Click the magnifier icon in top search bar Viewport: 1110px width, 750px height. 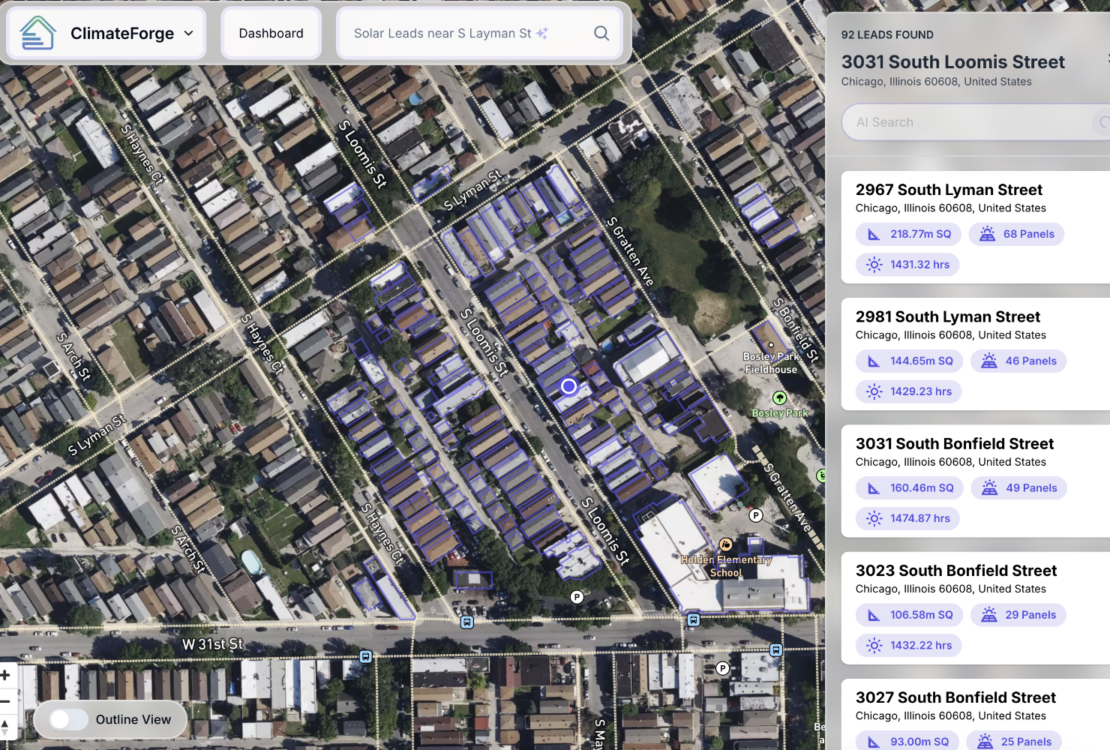click(x=601, y=33)
